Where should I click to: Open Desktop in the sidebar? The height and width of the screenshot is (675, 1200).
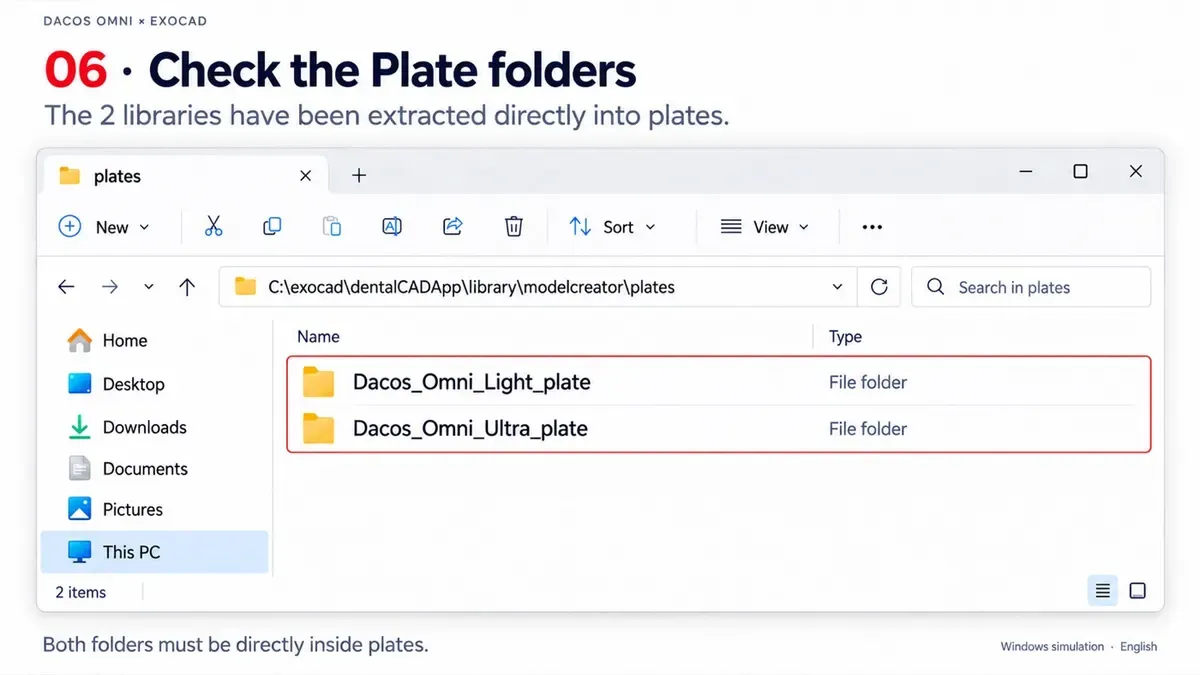tap(115, 384)
